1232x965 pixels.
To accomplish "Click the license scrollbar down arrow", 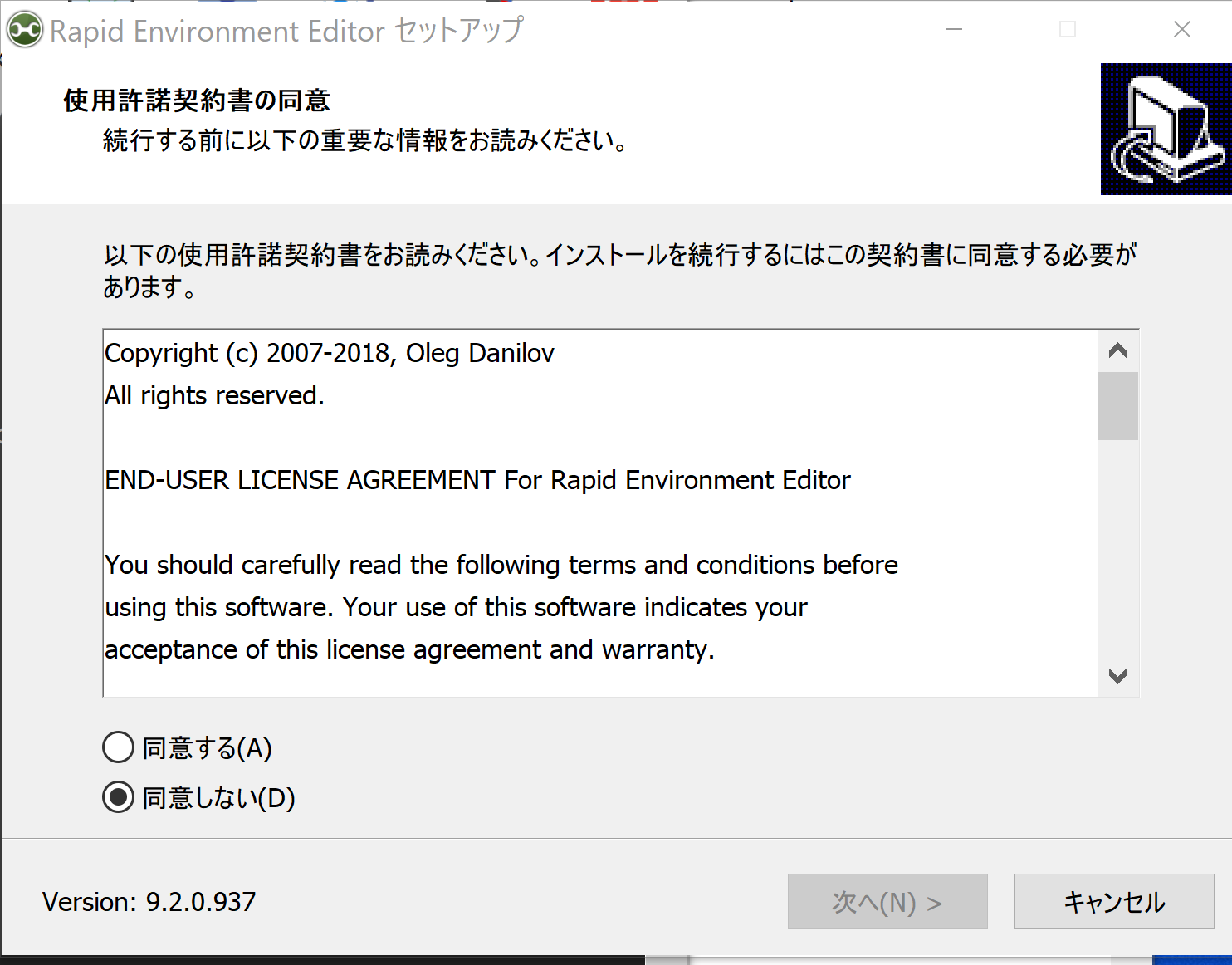I will click(1117, 676).
